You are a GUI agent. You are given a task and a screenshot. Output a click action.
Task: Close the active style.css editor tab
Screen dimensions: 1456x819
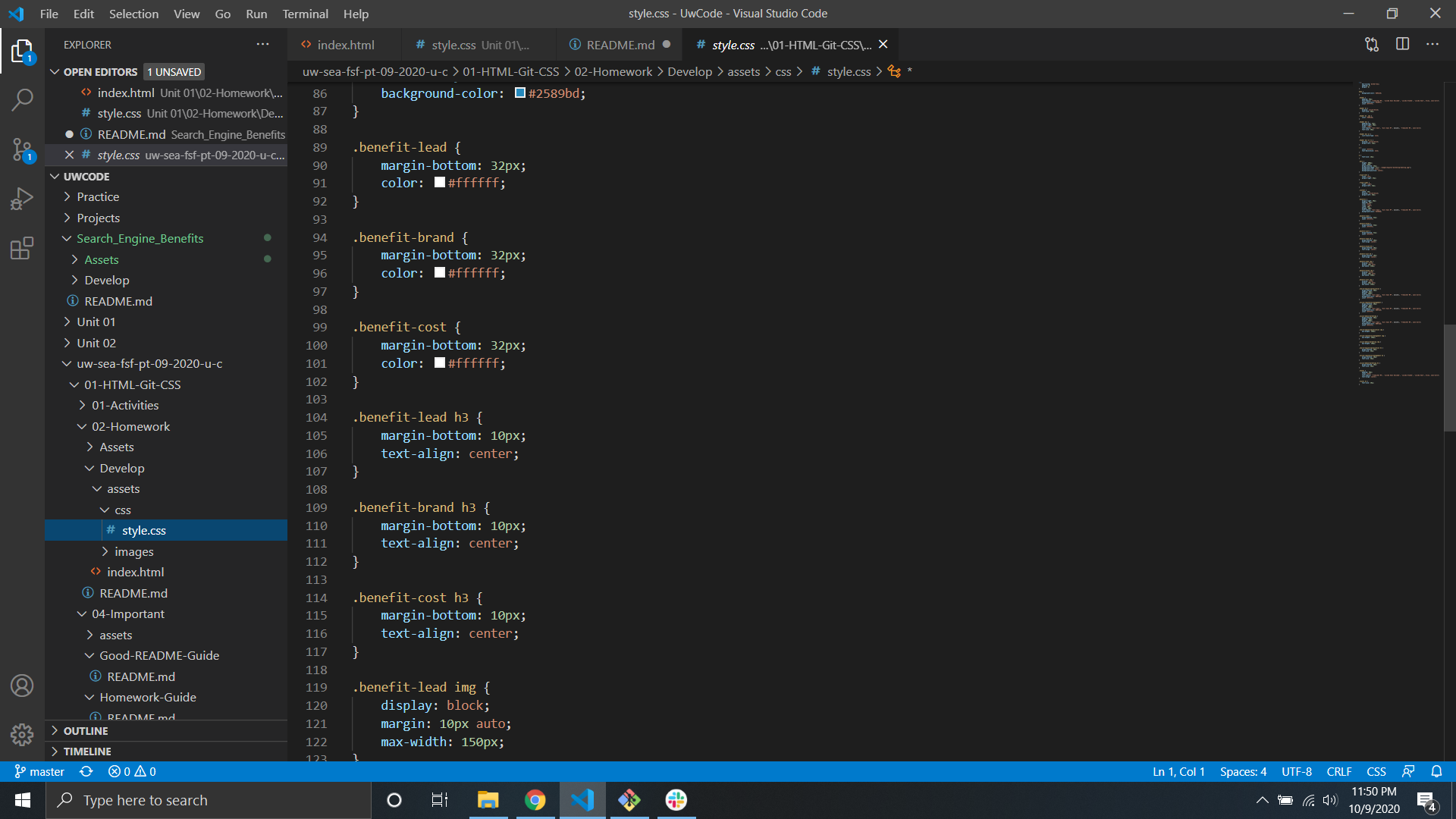pyautogui.click(x=883, y=45)
